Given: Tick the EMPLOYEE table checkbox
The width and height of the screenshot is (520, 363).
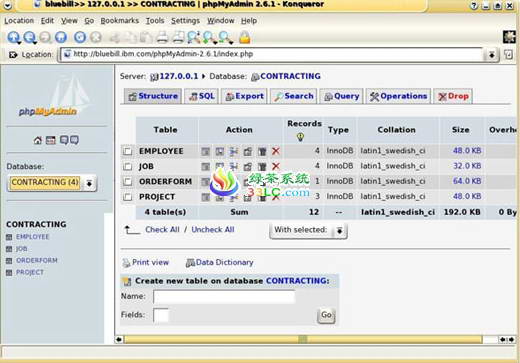Looking at the screenshot, I should (x=127, y=151).
